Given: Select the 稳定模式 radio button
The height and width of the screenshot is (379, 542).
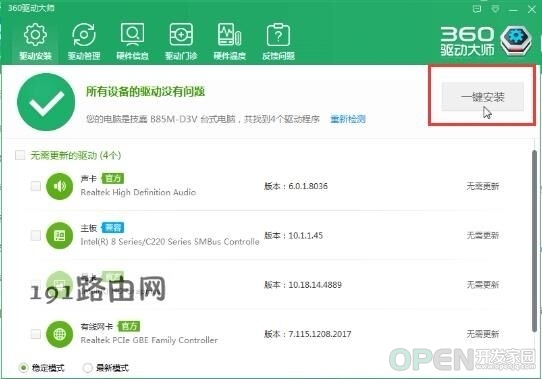Looking at the screenshot, I should (x=23, y=368).
